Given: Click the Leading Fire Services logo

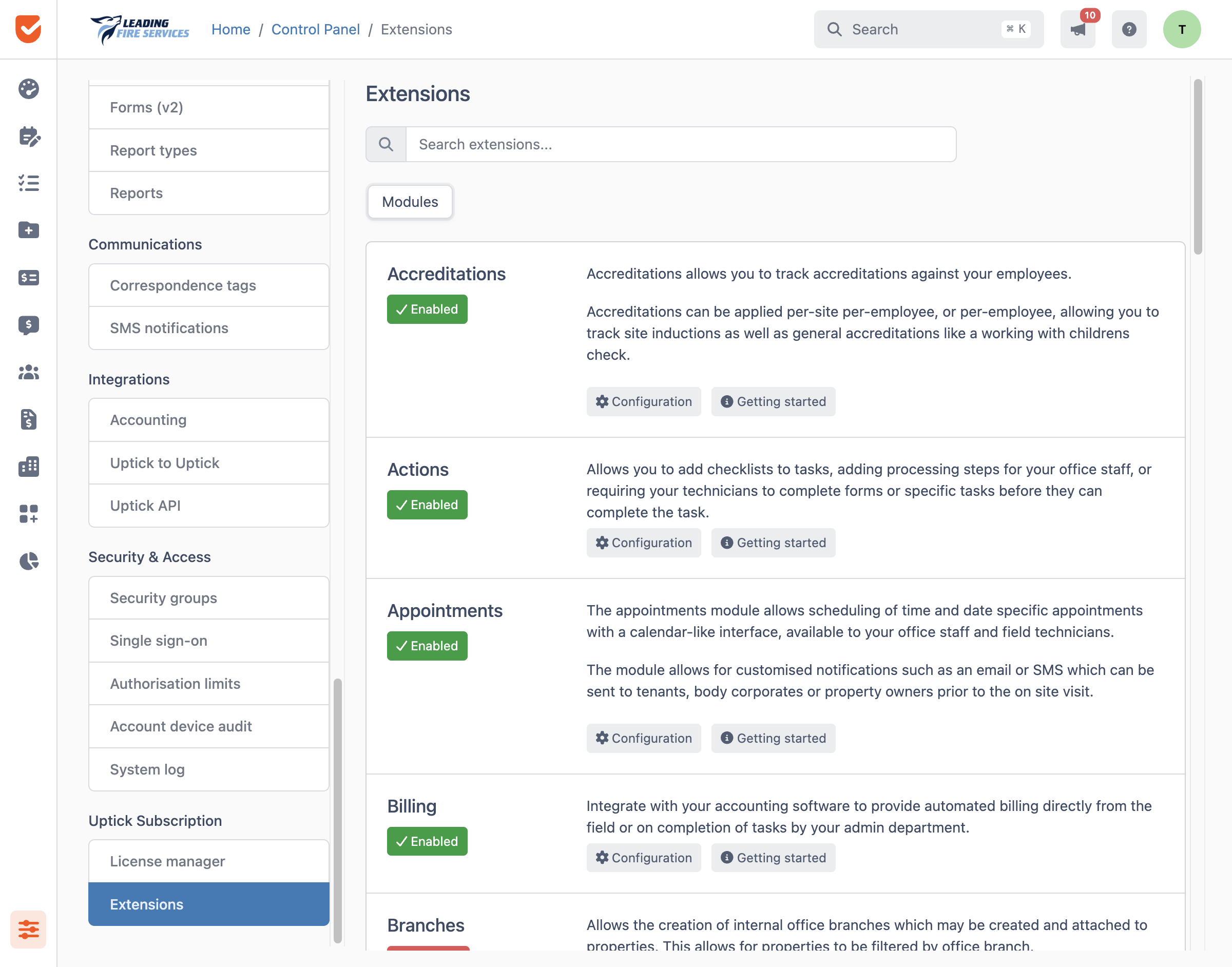Looking at the screenshot, I should tap(139, 29).
